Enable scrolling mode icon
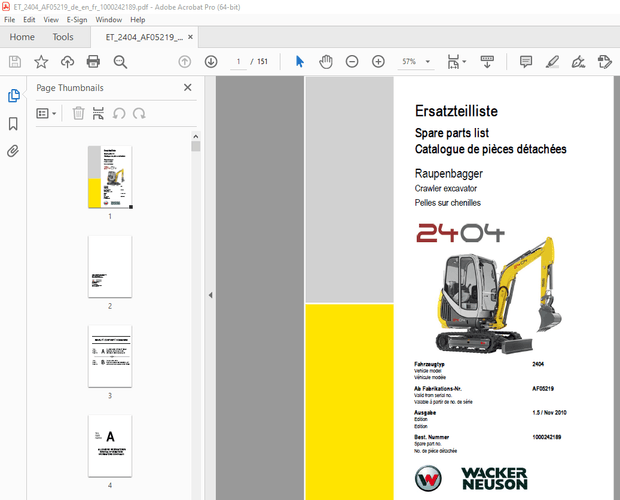 pos(487,62)
